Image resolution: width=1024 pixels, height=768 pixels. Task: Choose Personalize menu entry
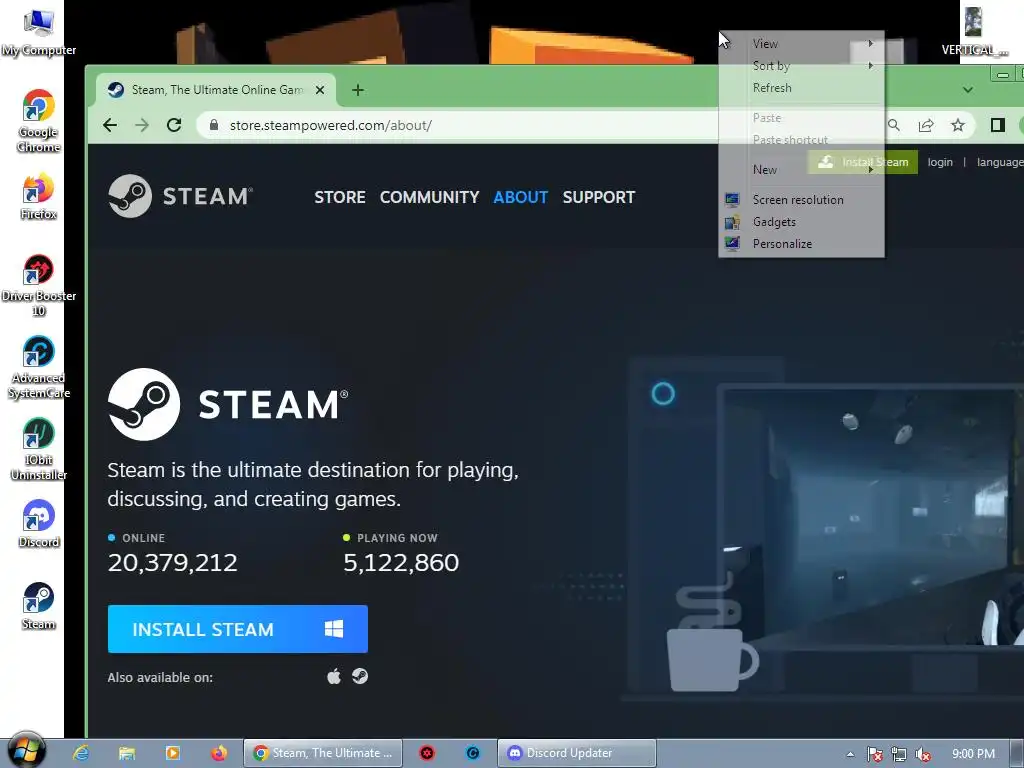[x=801, y=244]
